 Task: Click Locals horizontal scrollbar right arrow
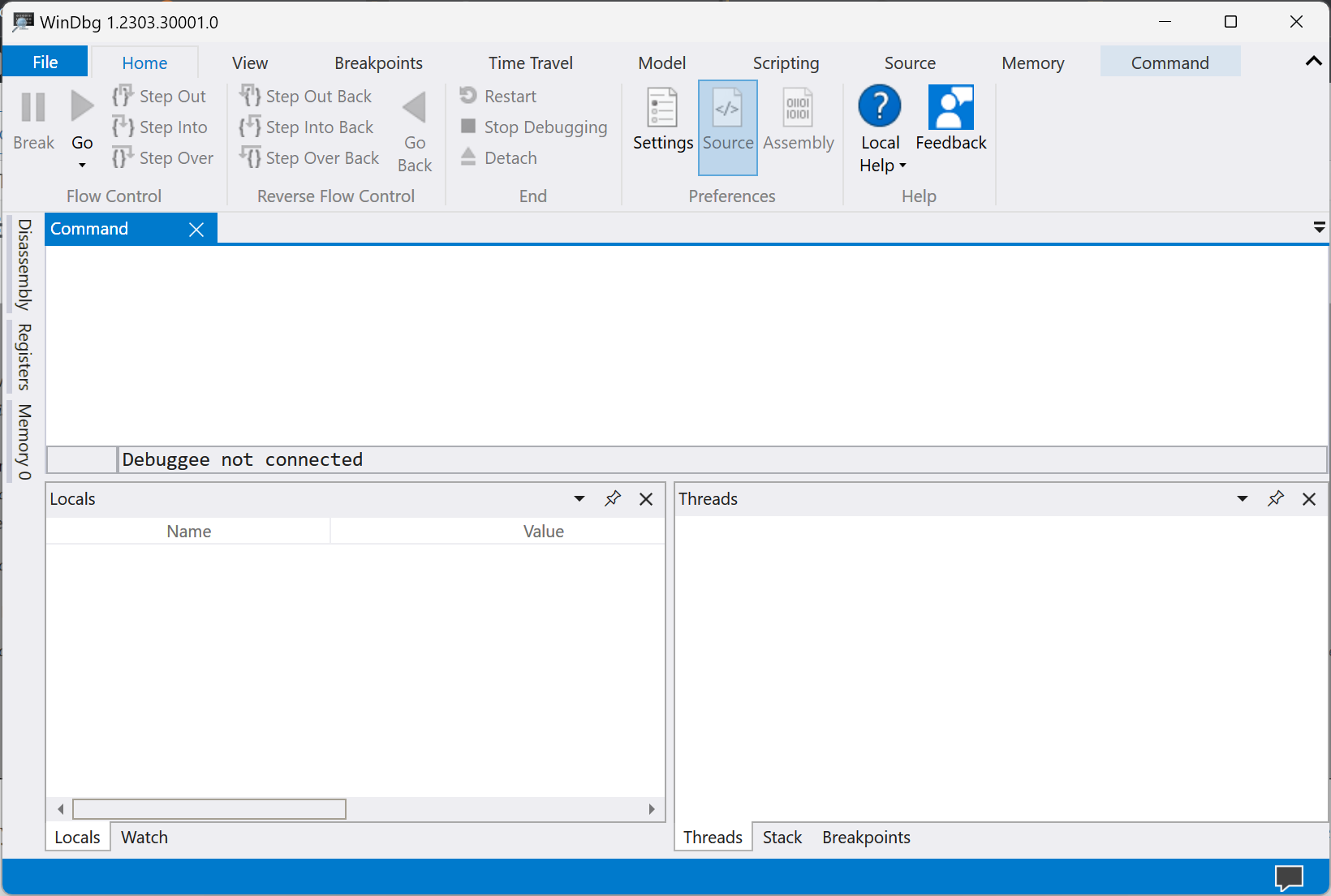[651, 809]
